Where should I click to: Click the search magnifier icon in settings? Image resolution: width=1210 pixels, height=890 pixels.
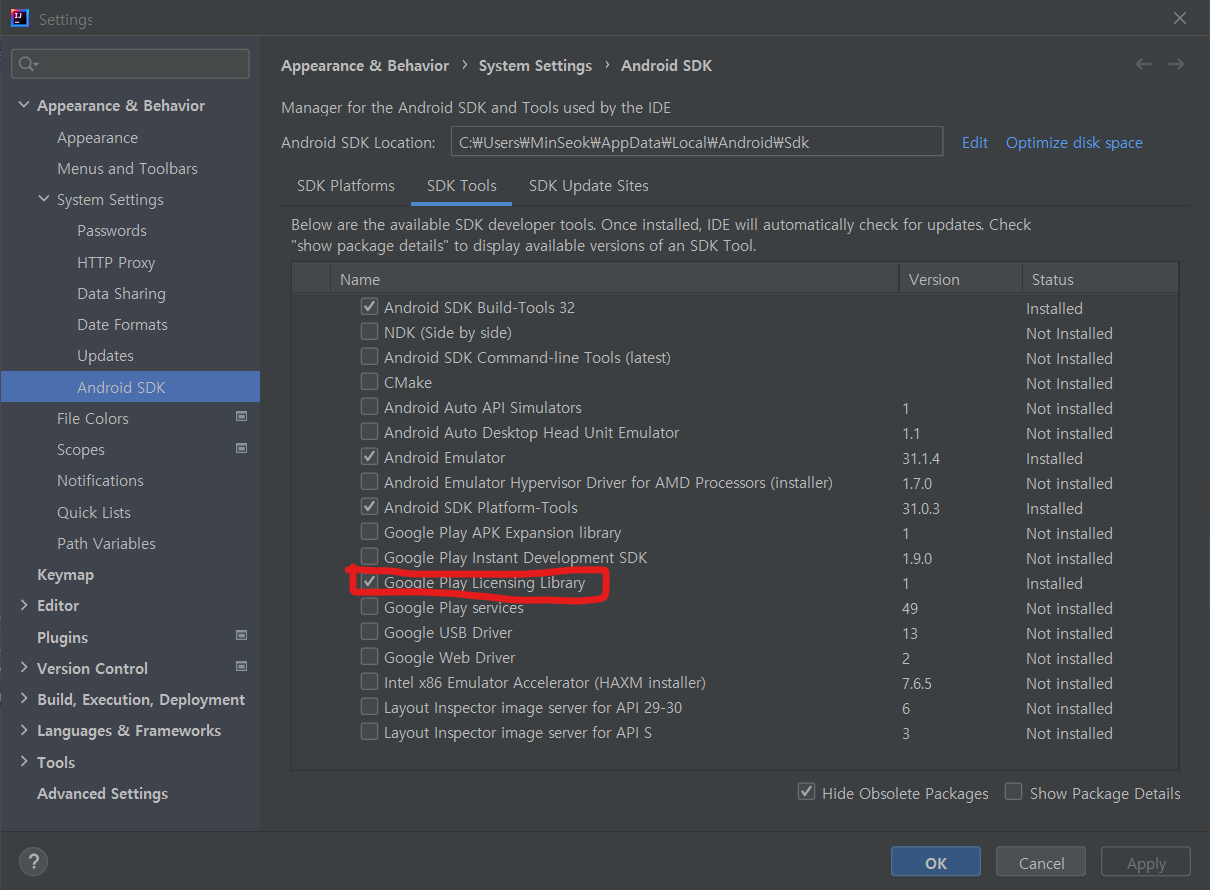(x=27, y=64)
